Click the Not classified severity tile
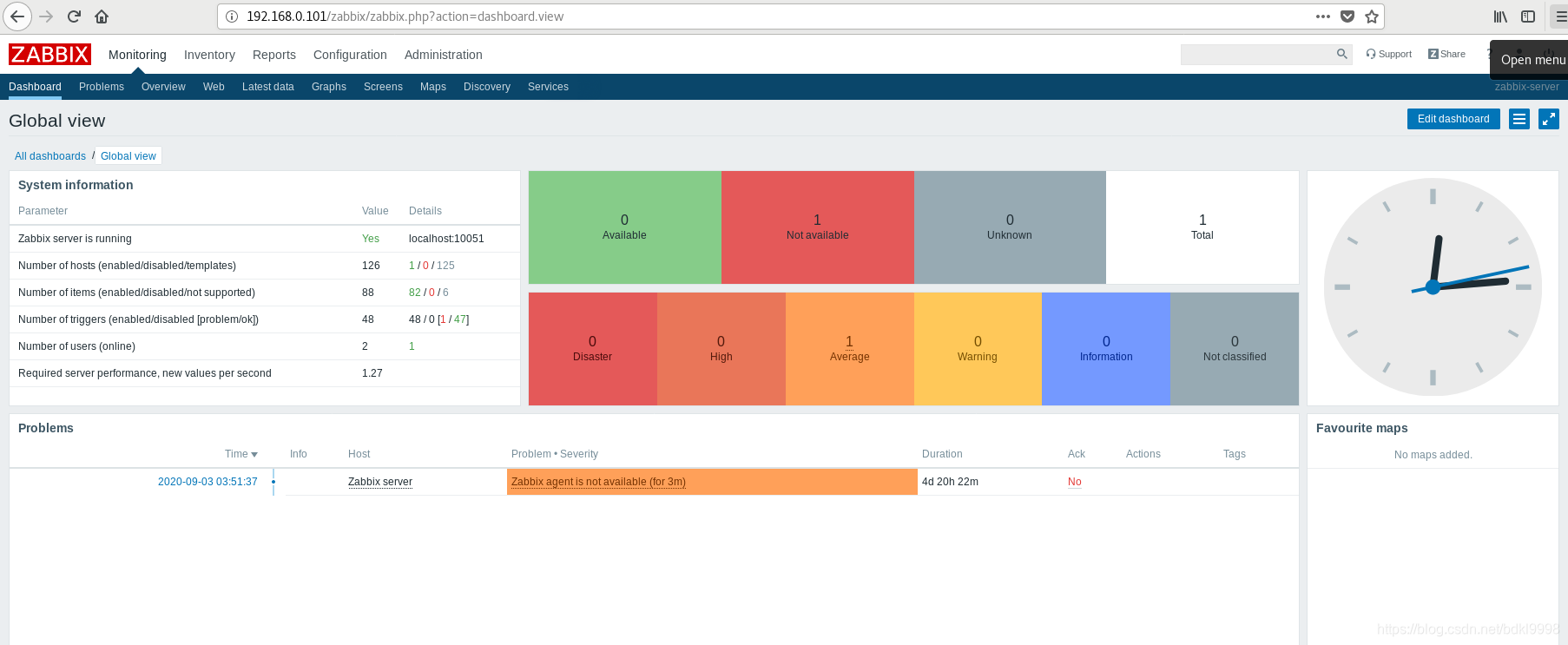 (1235, 349)
